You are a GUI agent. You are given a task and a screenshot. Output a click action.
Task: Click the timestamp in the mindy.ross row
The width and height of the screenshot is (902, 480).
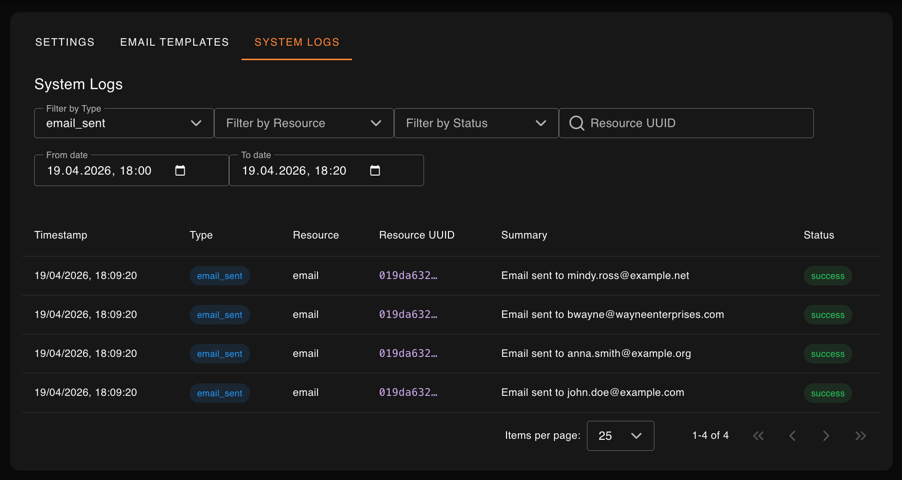click(86, 276)
